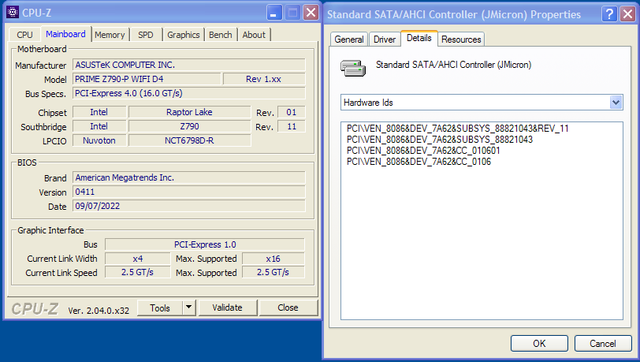Click the BIOS date 09/07/2022 field
Viewport: 640px width, 362px height.
(x=189, y=206)
